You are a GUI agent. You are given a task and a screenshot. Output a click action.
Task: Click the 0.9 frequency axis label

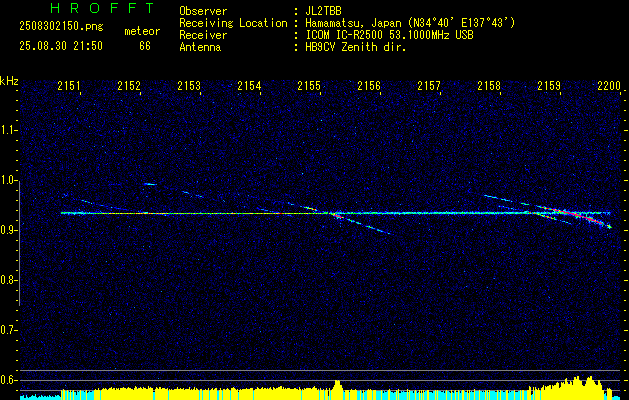click(8, 230)
